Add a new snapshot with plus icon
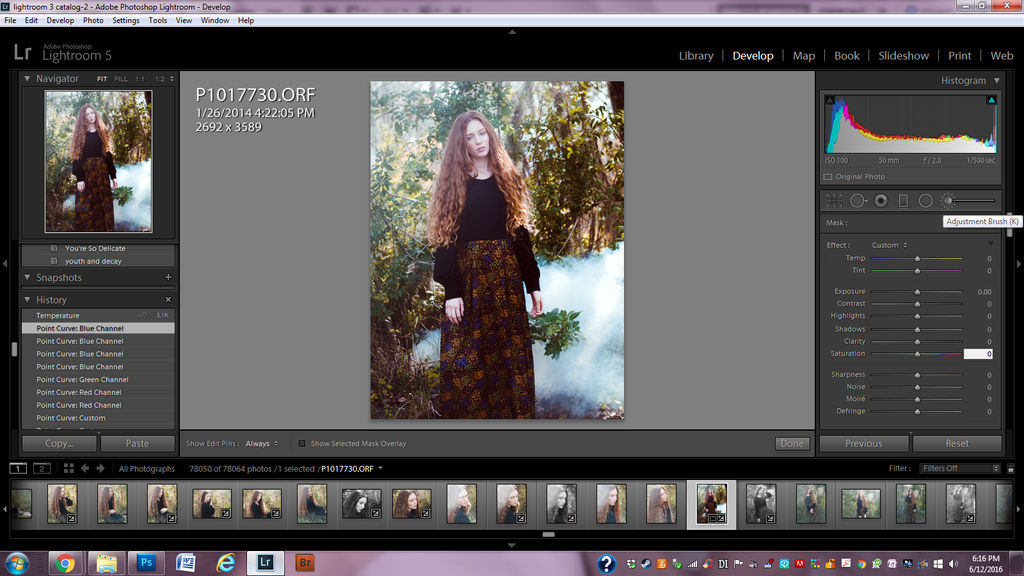The image size is (1024, 576). tap(168, 278)
